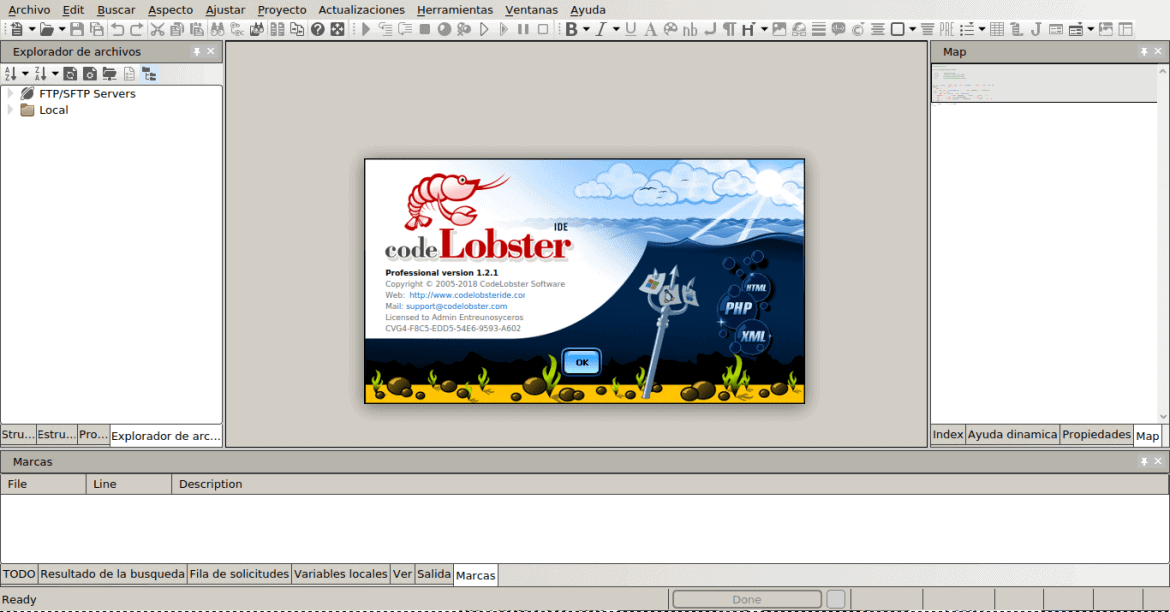Click the refresh file icon in Explorador toolbar

coord(70,74)
